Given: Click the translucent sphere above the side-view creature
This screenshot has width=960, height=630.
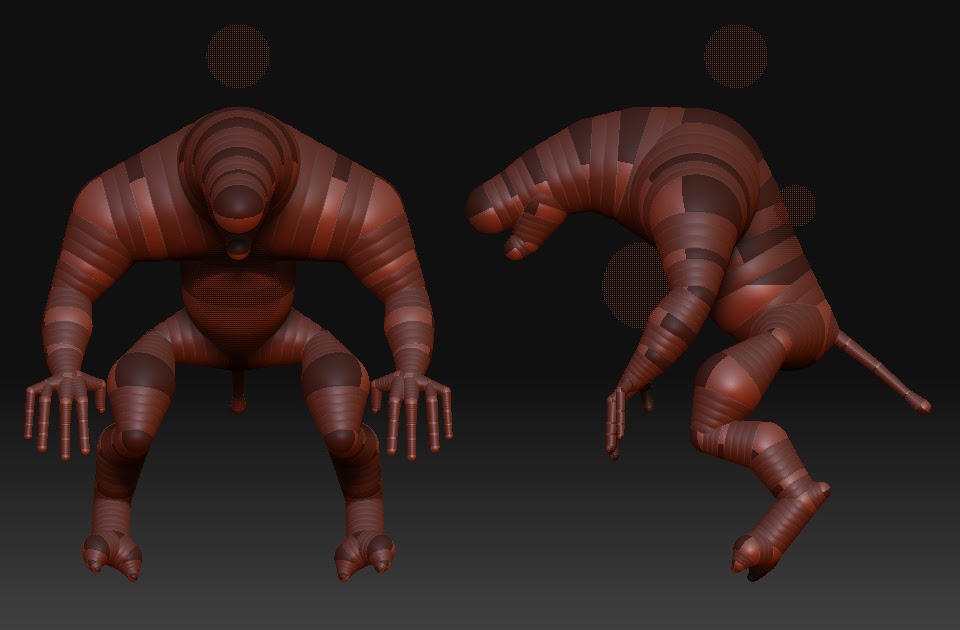Looking at the screenshot, I should tap(736, 56).
